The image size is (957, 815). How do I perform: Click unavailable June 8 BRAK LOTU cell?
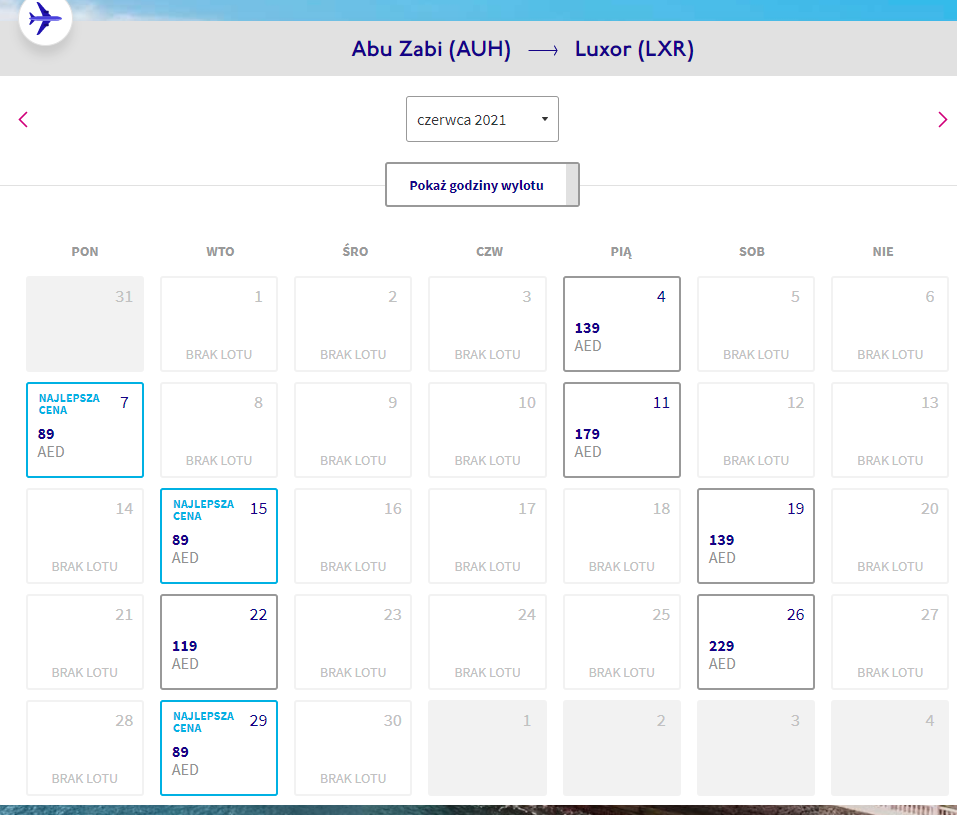point(219,430)
